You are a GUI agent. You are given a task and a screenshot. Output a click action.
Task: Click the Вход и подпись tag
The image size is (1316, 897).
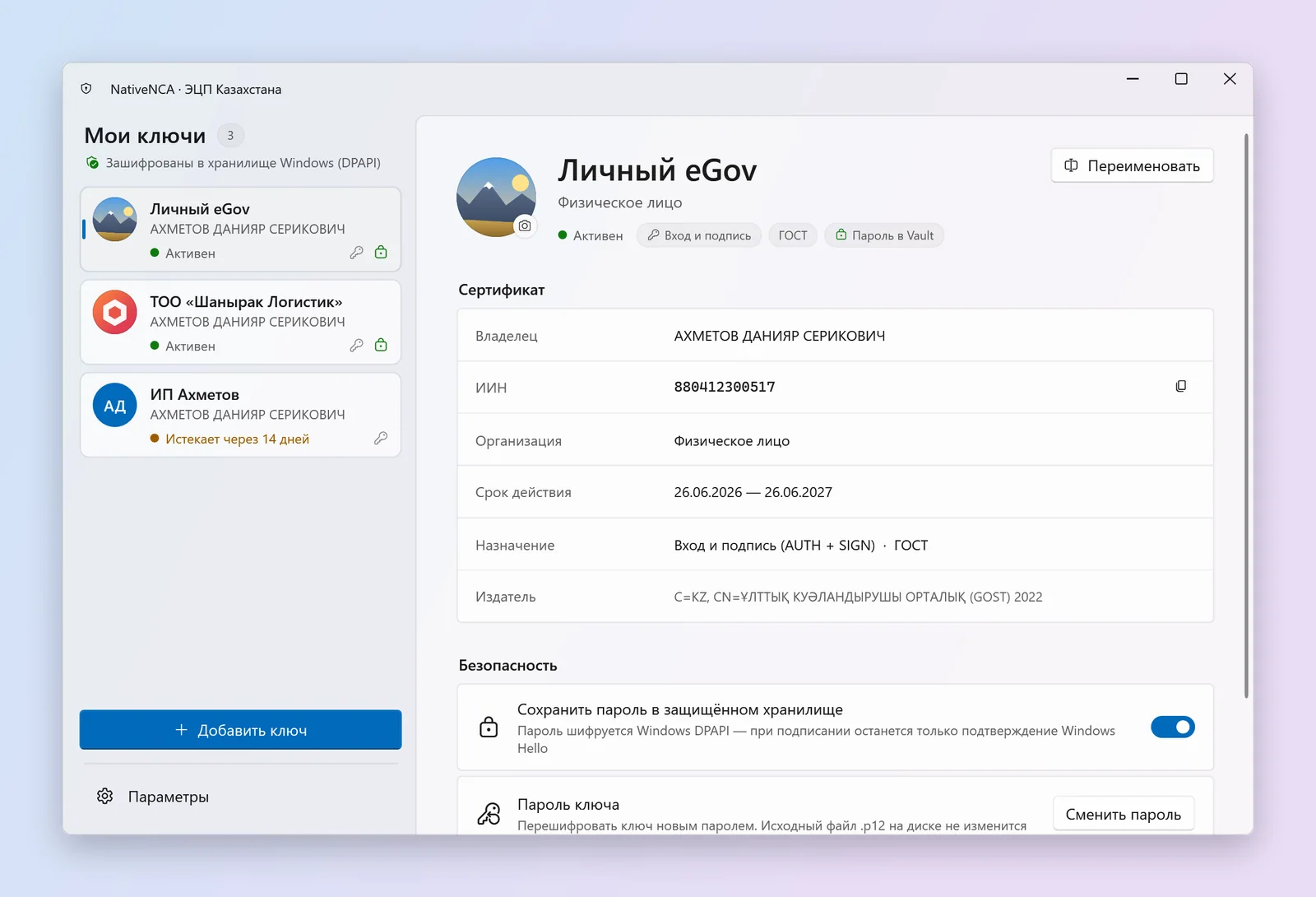click(x=699, y=235)
